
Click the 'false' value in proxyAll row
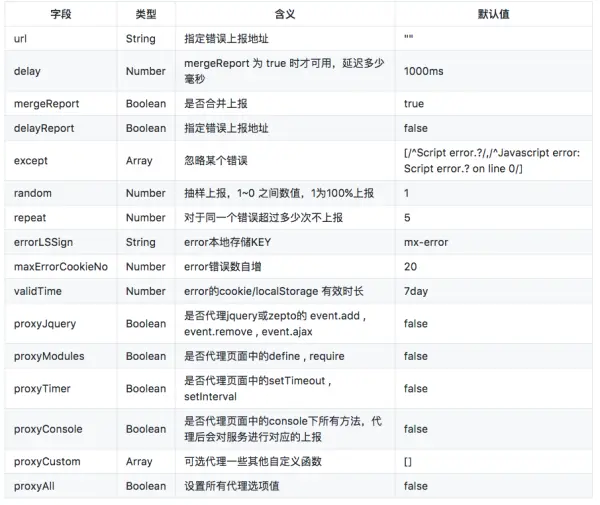(x=416, y=486)
